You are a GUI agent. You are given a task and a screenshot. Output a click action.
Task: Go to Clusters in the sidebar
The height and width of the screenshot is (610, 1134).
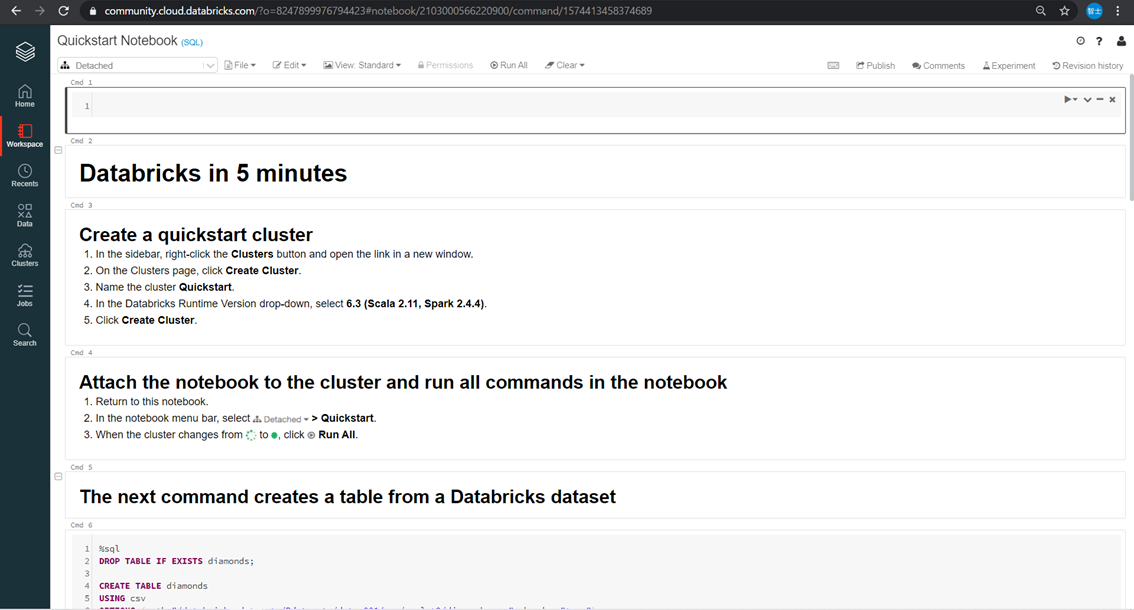point(25,255)
